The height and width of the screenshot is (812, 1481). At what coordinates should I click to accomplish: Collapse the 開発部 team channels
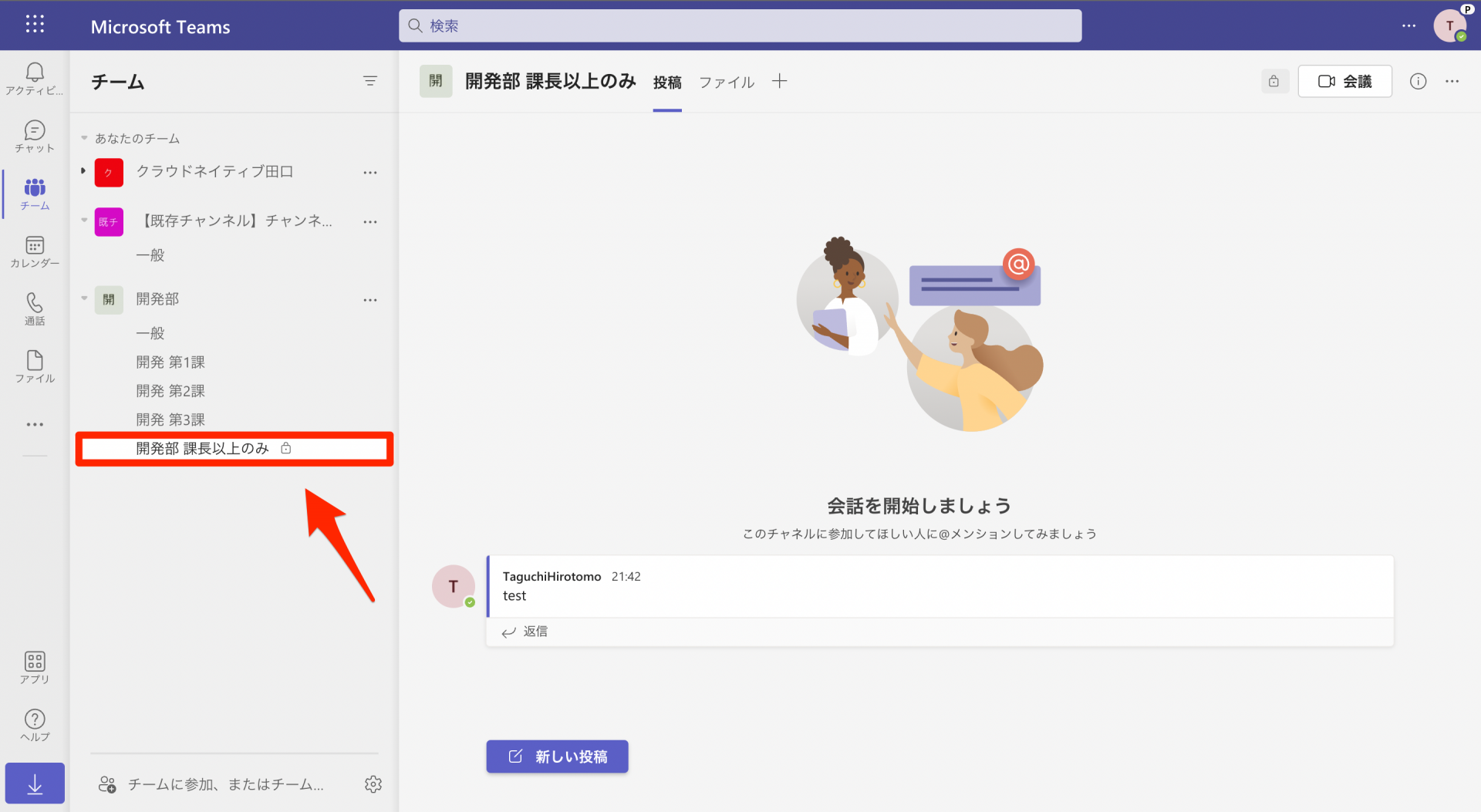pos(84,297)
